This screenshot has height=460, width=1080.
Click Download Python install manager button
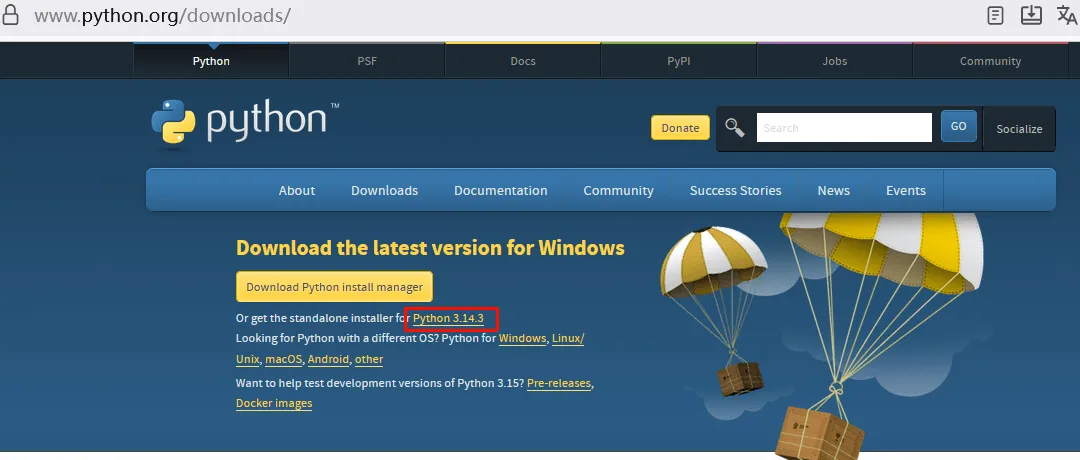(x=334, y=286)
